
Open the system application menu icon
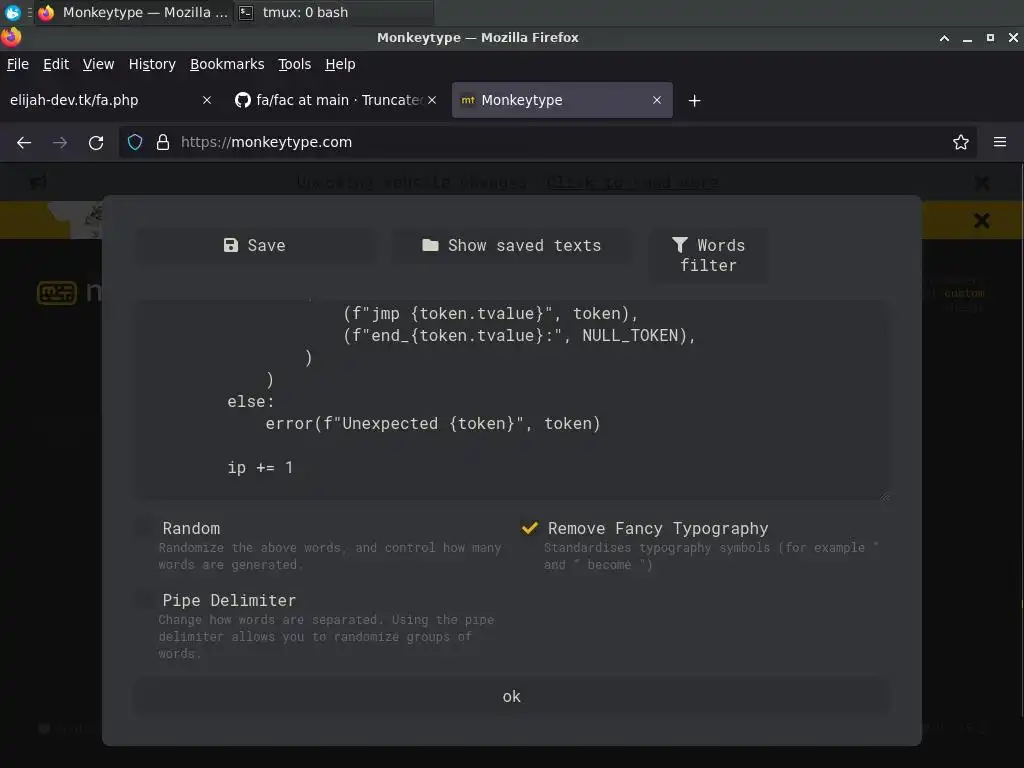[x=12, y=12]
